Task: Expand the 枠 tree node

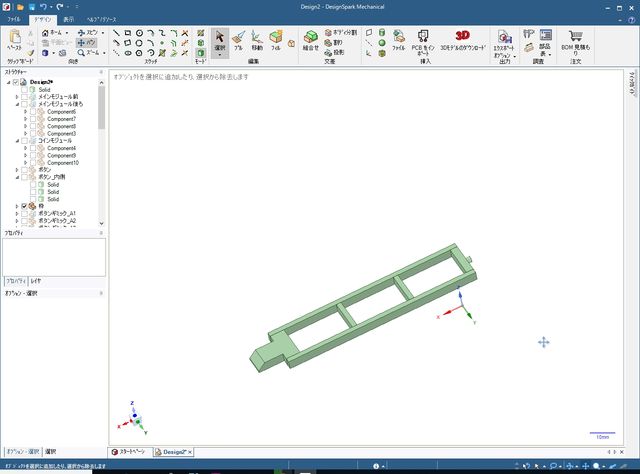Action: (17, 206)
